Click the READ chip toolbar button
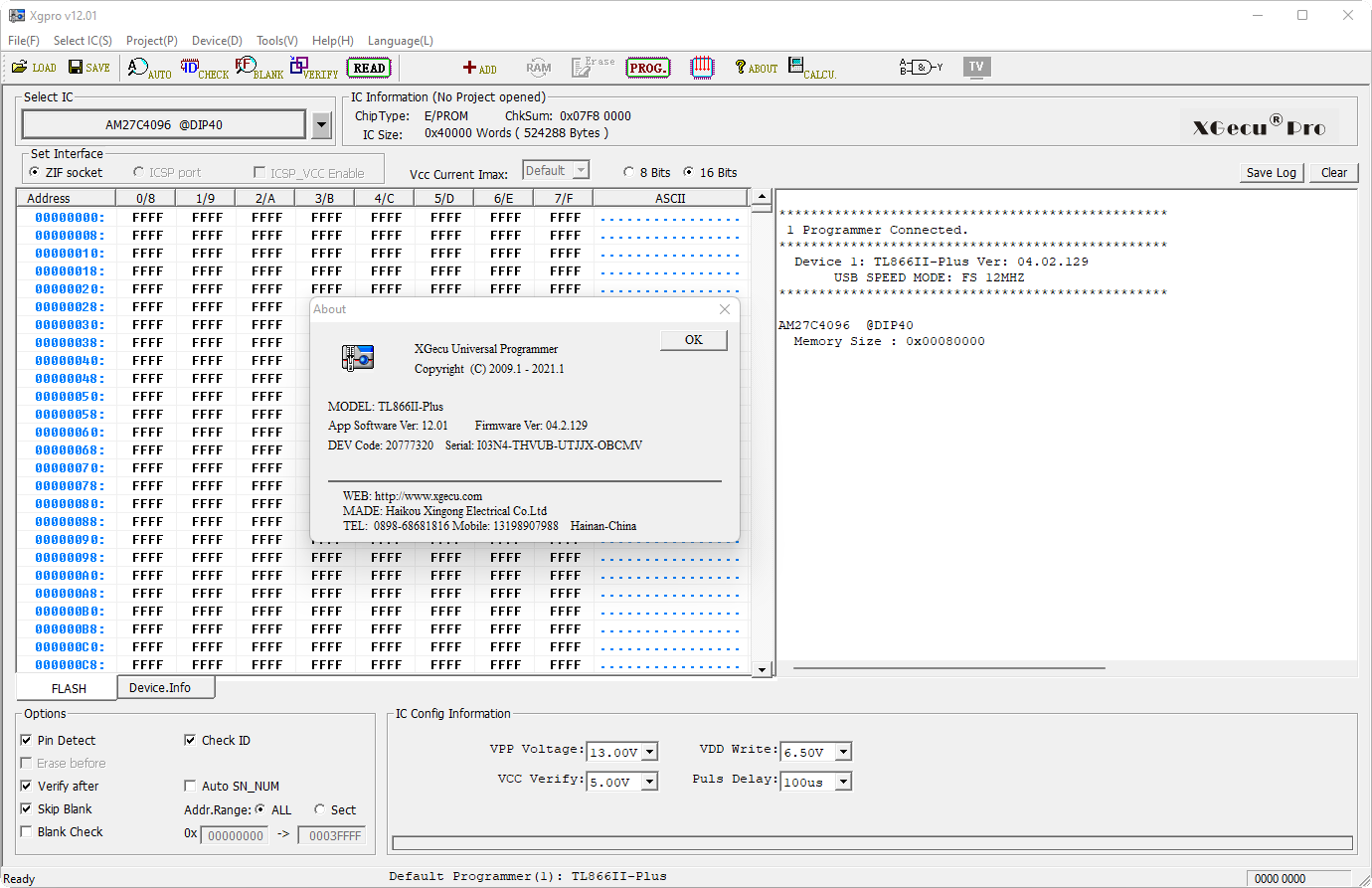1372x888 pixels. (369, 68)
